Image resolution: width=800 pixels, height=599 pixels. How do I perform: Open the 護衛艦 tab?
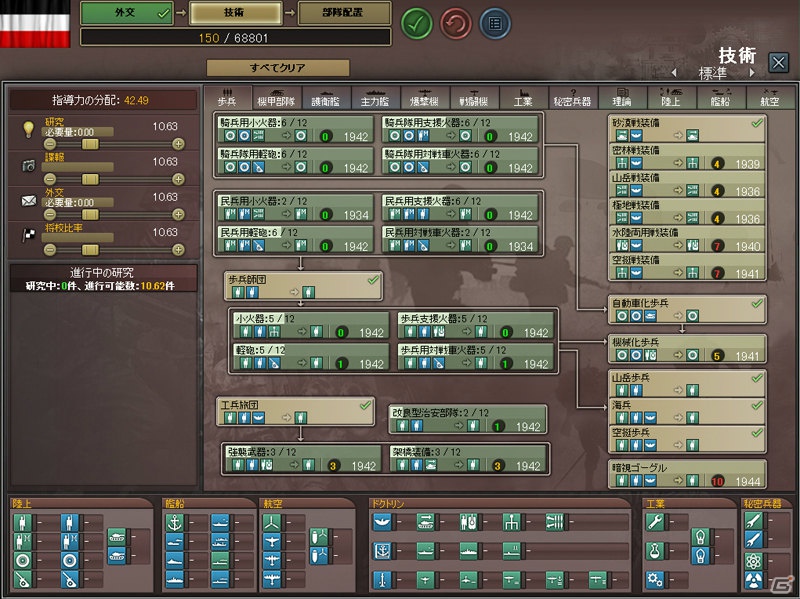(x=326, y=97)
